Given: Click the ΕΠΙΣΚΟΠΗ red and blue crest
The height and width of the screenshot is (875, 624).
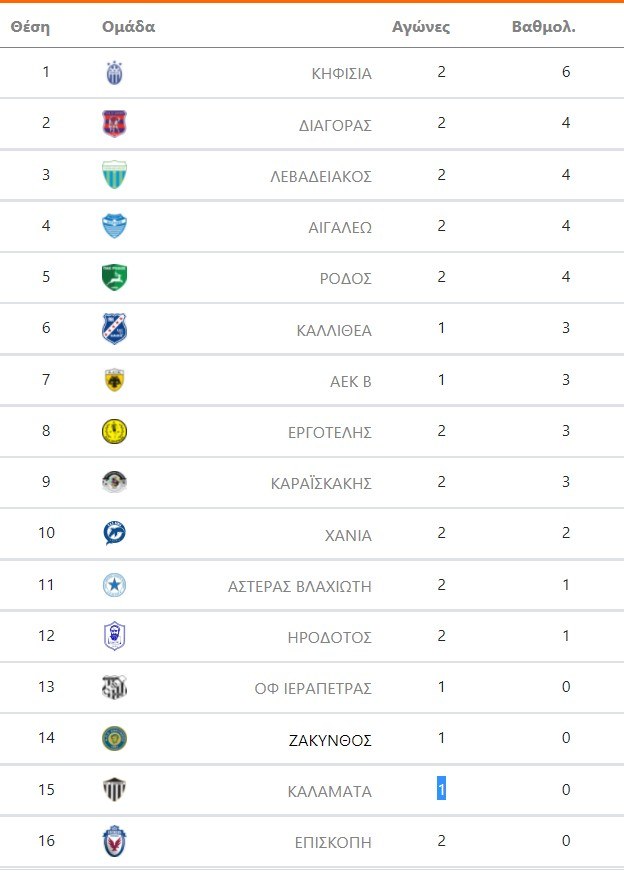Looking at the screenshot, I should [x=115, y=841].
